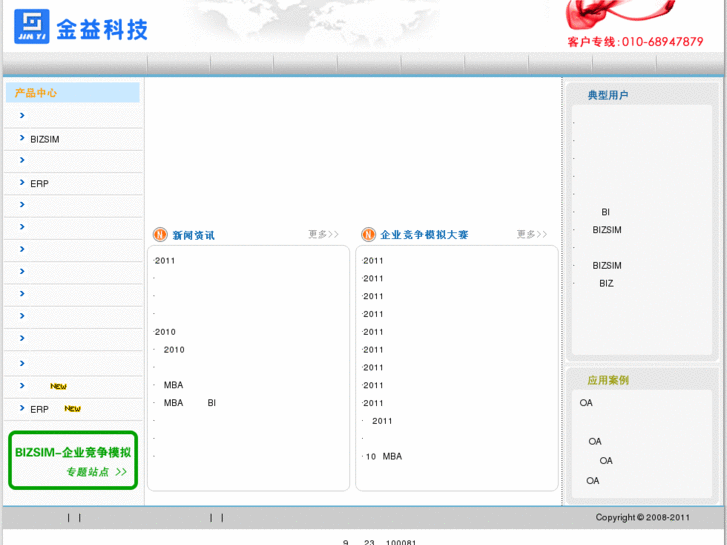This screenshot has width=727, height=545.
Task: Click the blue JINYI logo icon
Action: (32, 26)
